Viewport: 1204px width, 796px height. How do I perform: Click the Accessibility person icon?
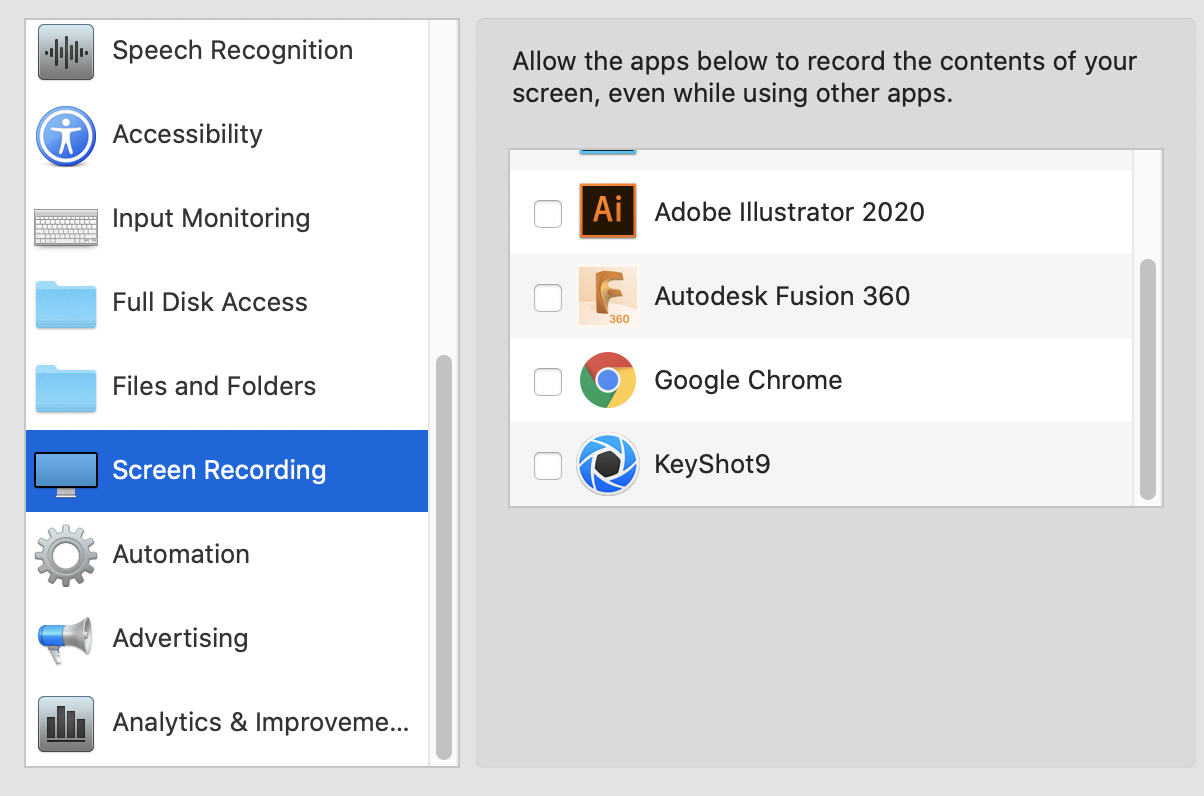(x=66, y=135)
